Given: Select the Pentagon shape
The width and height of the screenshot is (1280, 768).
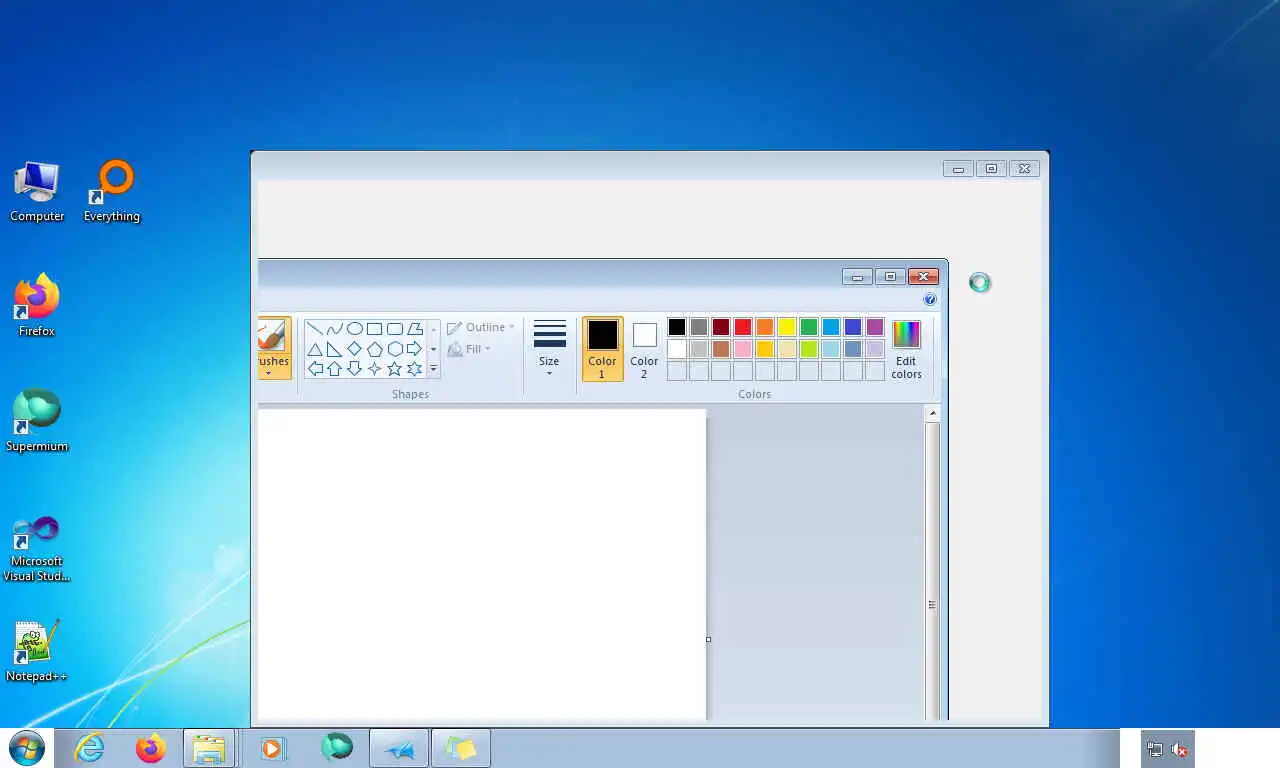Looking at the screenshot, I should [374, 349].
